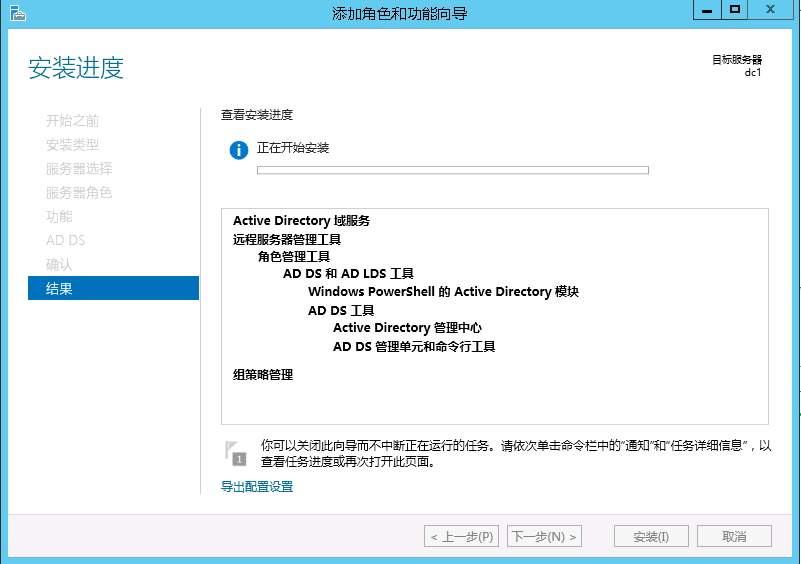Select Active Directory 管理中心 entry
Viewport: 801px width, 564px height.
click(407, 327)
